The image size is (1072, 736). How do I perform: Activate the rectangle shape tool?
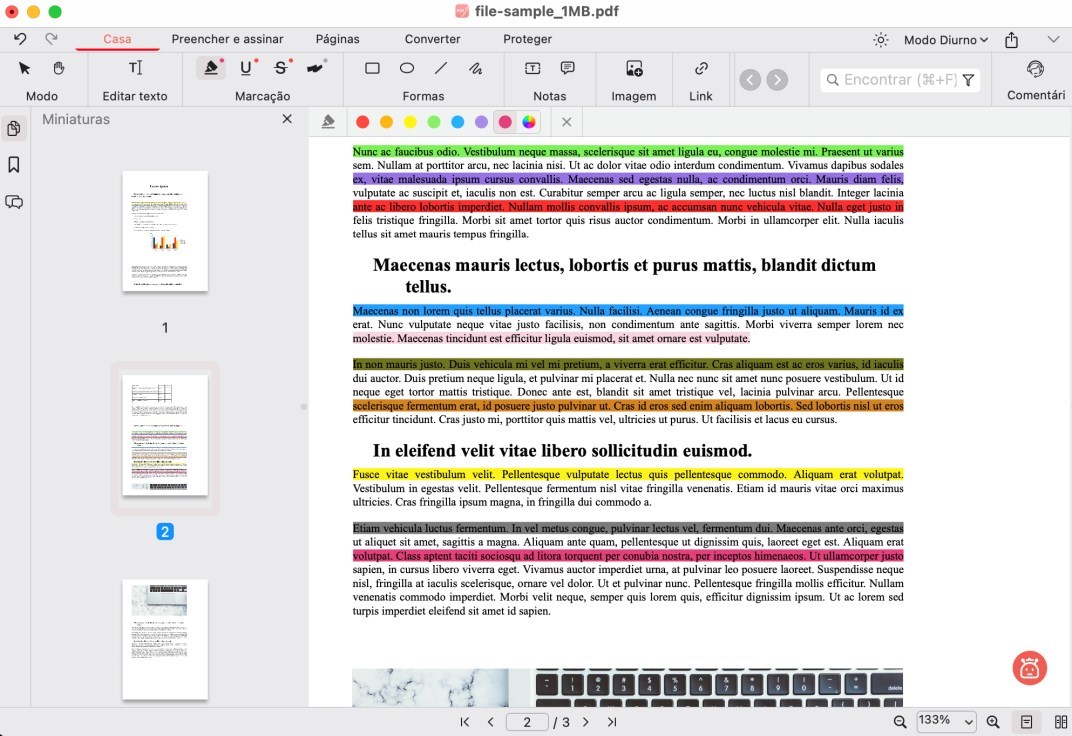[x=372, y=68]
